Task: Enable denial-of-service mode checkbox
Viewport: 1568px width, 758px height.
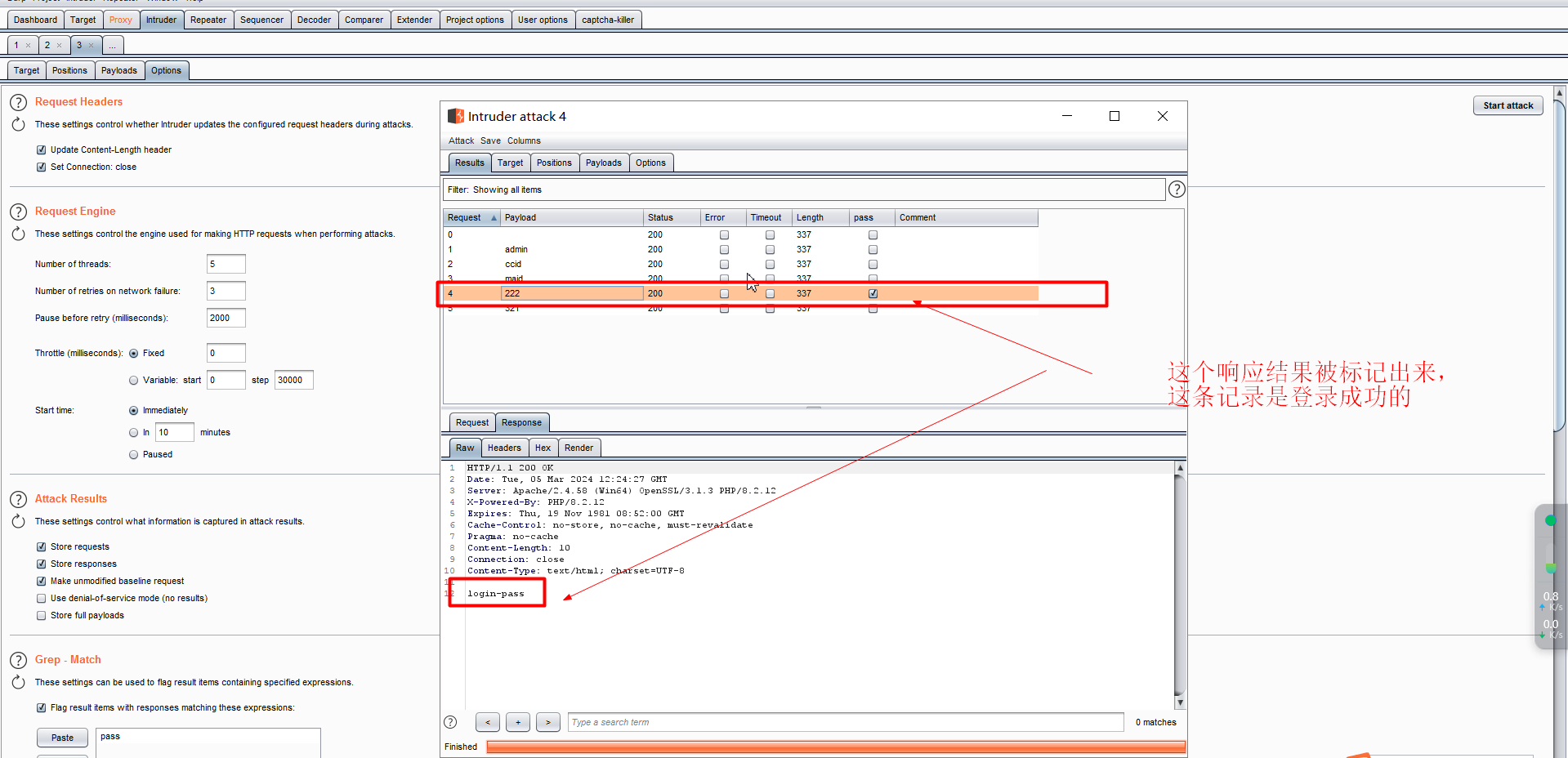Action: 42,599
